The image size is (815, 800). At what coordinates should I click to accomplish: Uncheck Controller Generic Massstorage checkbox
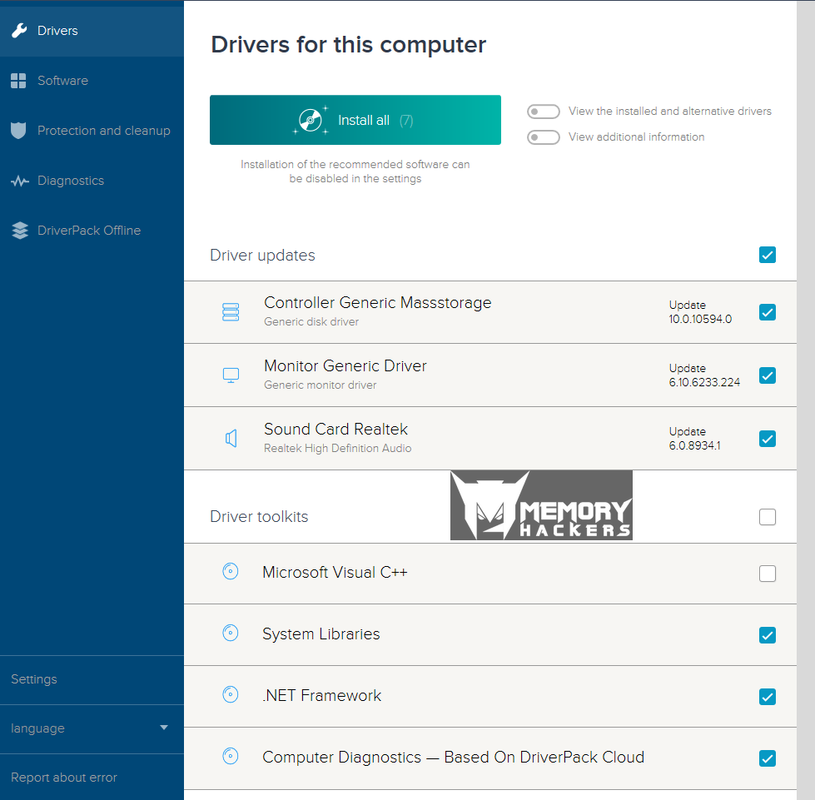tap(767, 312)
